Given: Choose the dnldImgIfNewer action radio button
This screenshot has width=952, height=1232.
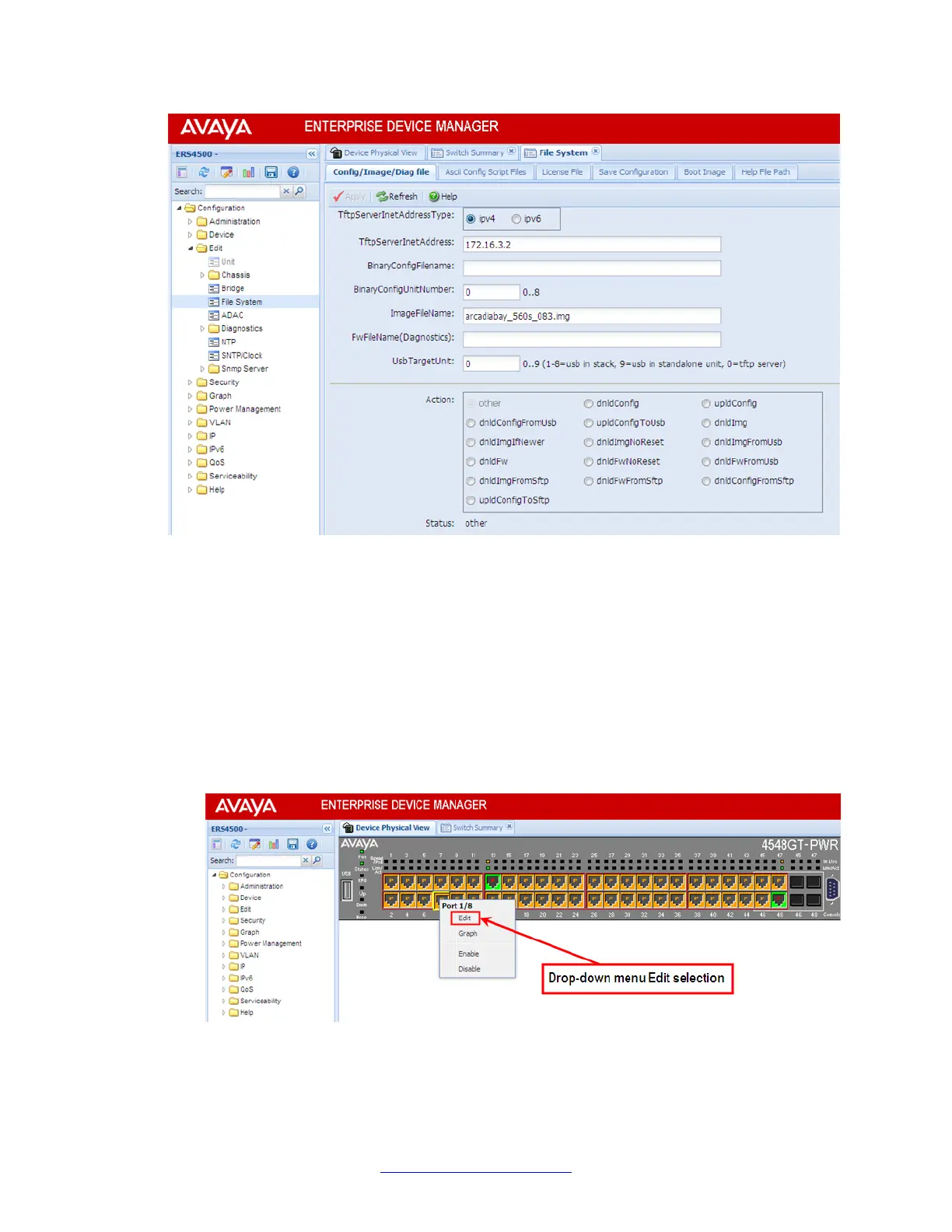Looking at the screenshot, I should (471, 443).
